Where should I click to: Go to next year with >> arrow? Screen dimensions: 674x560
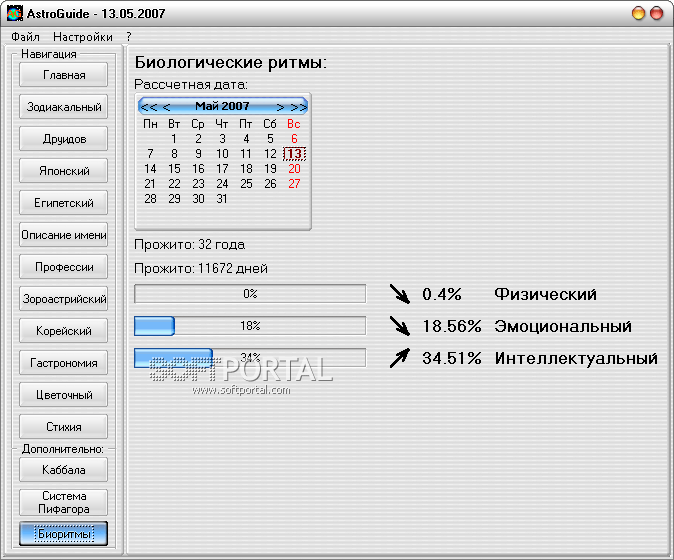click(299, 107)
